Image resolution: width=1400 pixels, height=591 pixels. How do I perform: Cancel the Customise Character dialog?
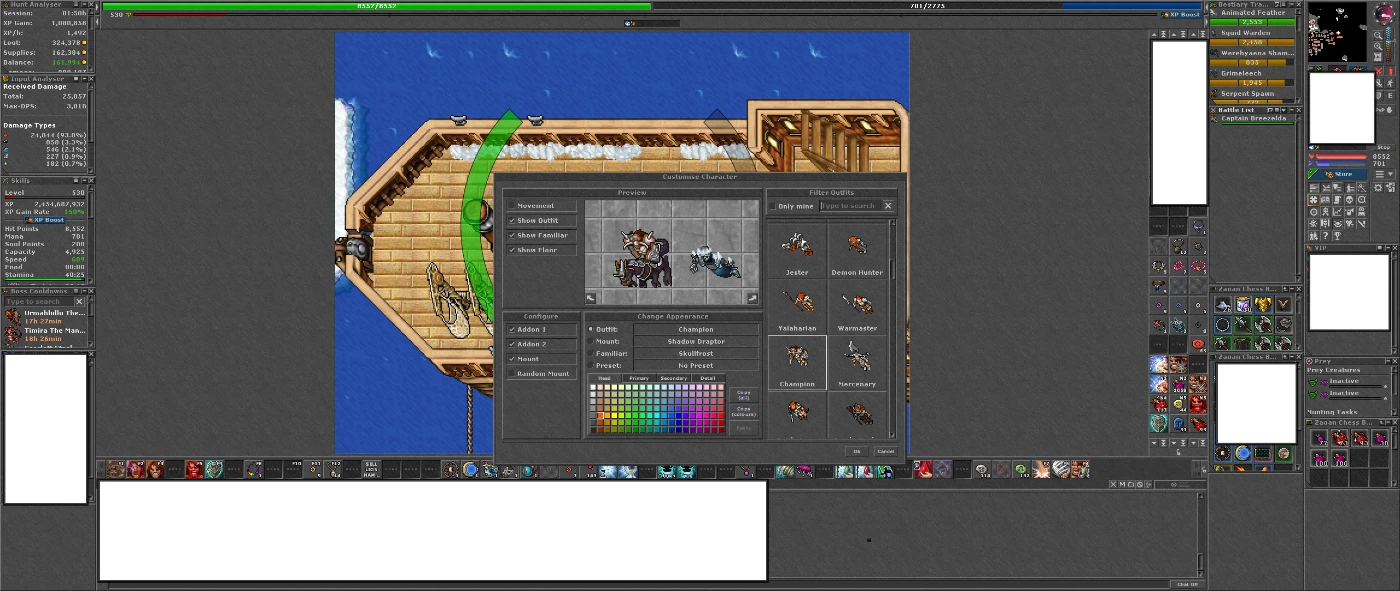[x=885, y=451]
